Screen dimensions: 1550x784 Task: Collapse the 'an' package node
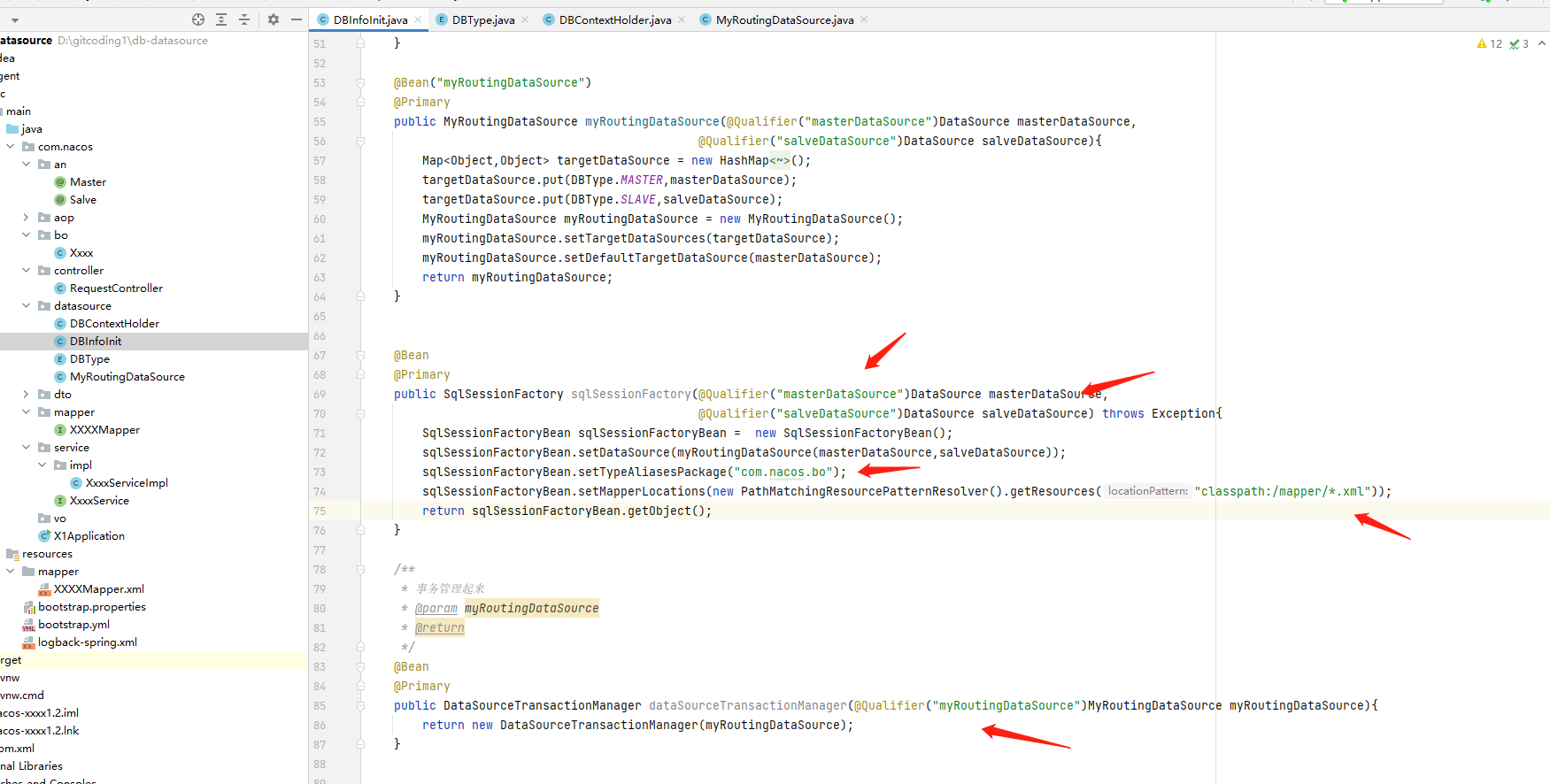[x=27, y=165]
